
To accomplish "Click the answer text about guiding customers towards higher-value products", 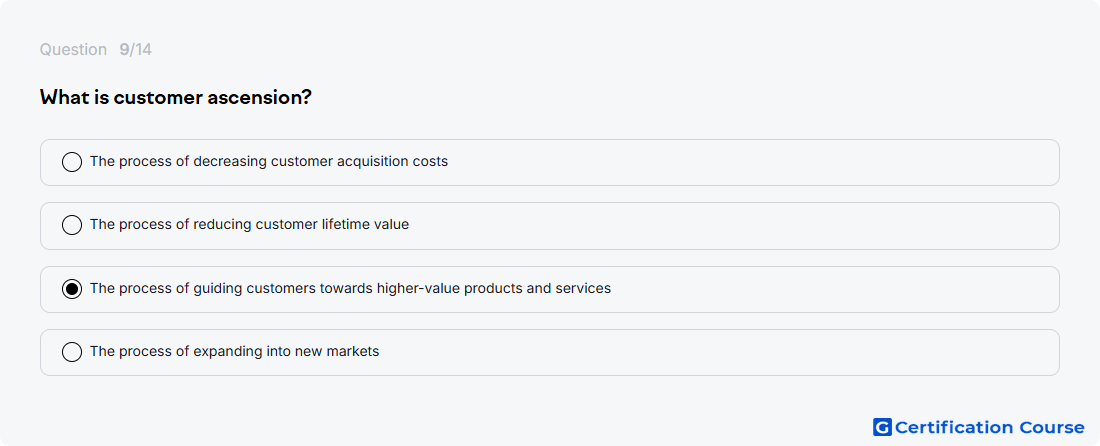I will point(350,288).
